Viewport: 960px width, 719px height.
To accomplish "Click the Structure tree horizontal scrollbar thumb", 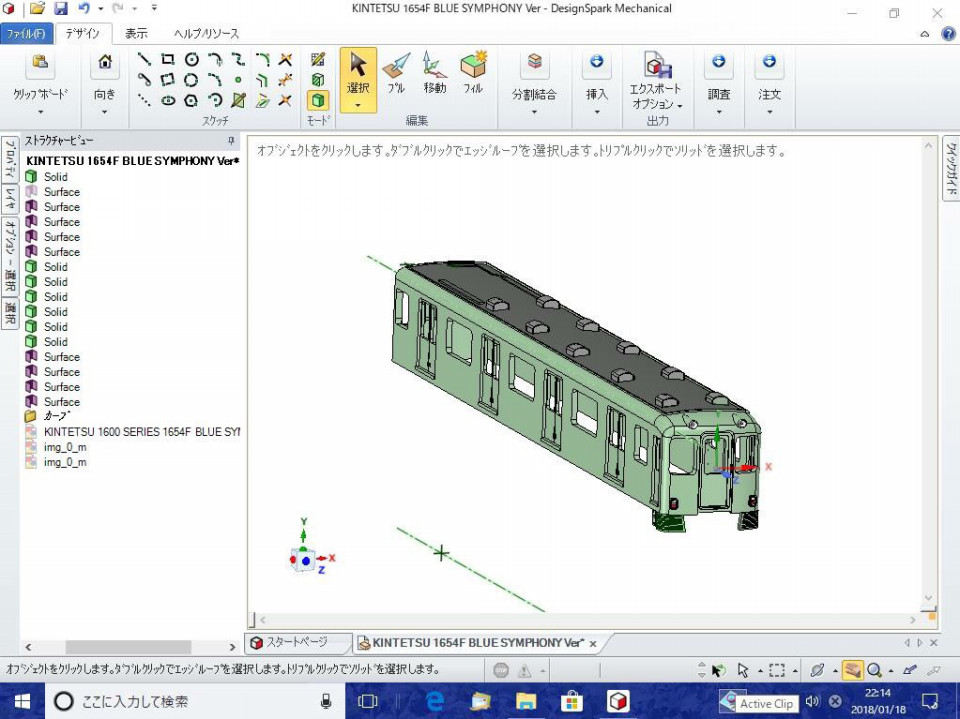I will (128, 647).
